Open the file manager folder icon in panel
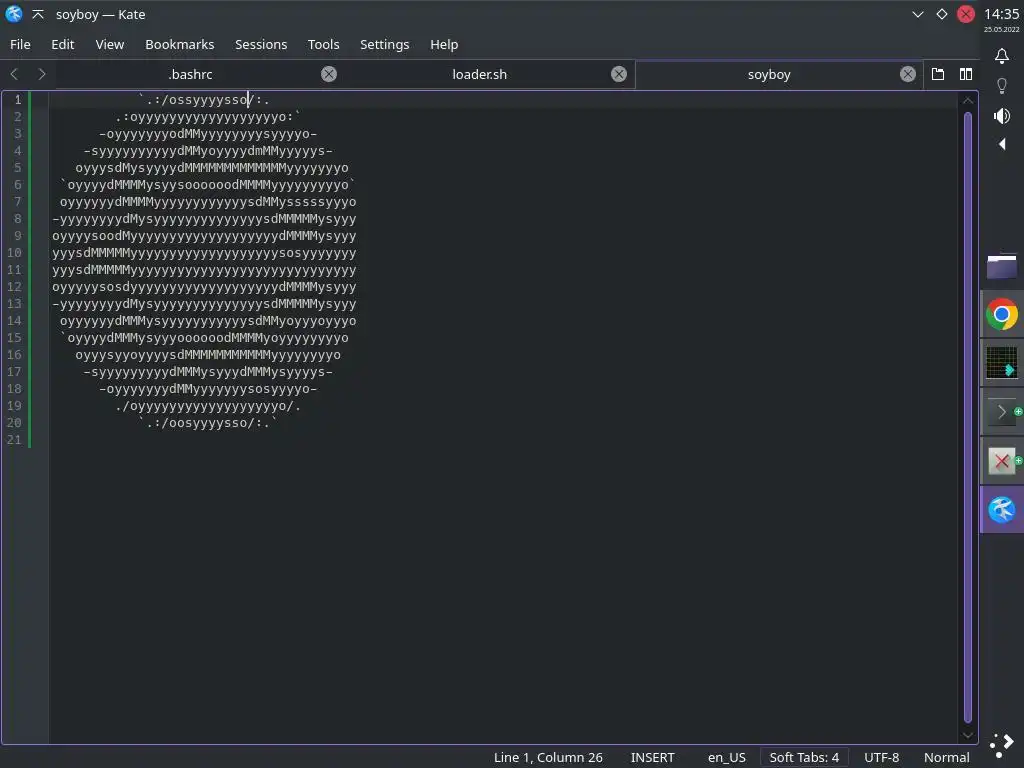This screenshot has width=1024, height=768. tap(1002, 266)
